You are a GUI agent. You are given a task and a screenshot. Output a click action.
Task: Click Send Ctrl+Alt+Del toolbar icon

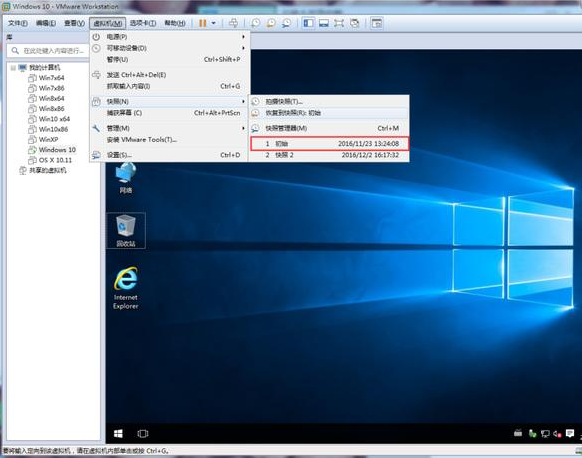(x=233, y=23)
